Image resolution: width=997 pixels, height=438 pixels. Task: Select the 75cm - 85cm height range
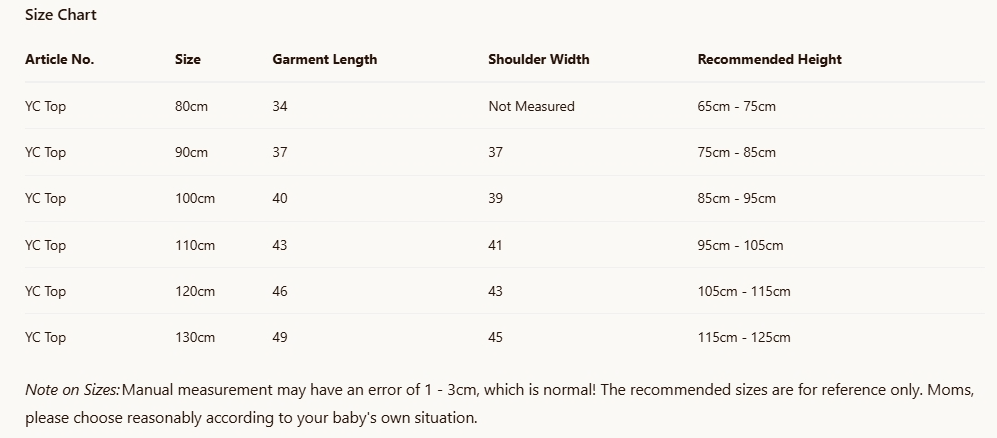point(736,152)
